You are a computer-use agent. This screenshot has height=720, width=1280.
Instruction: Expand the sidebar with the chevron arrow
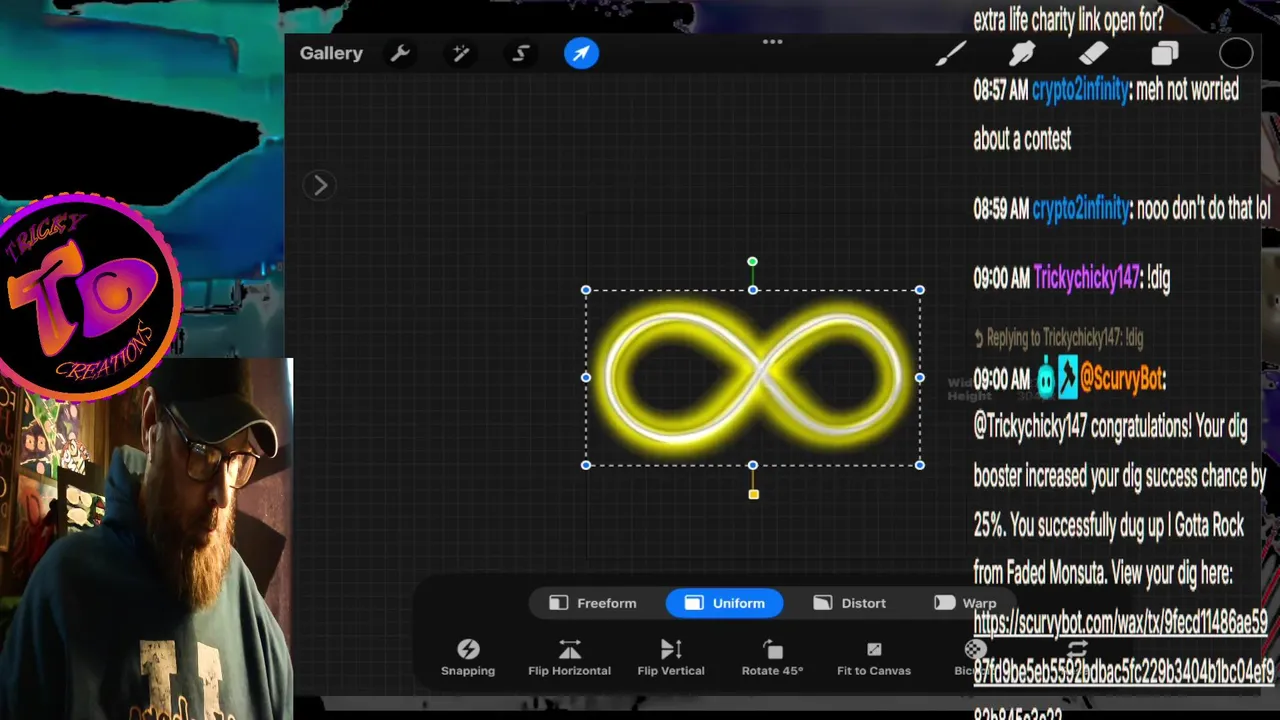pos(320,185)
